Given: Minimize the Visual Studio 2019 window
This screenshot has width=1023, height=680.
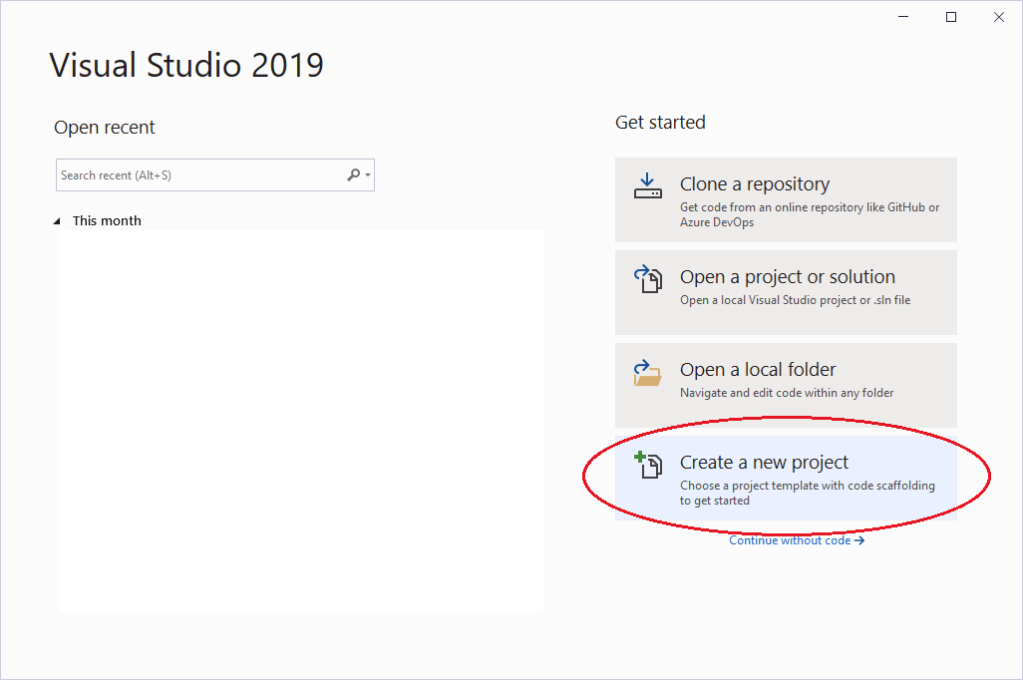Looking at the screenshot, I should coord(904,17).
